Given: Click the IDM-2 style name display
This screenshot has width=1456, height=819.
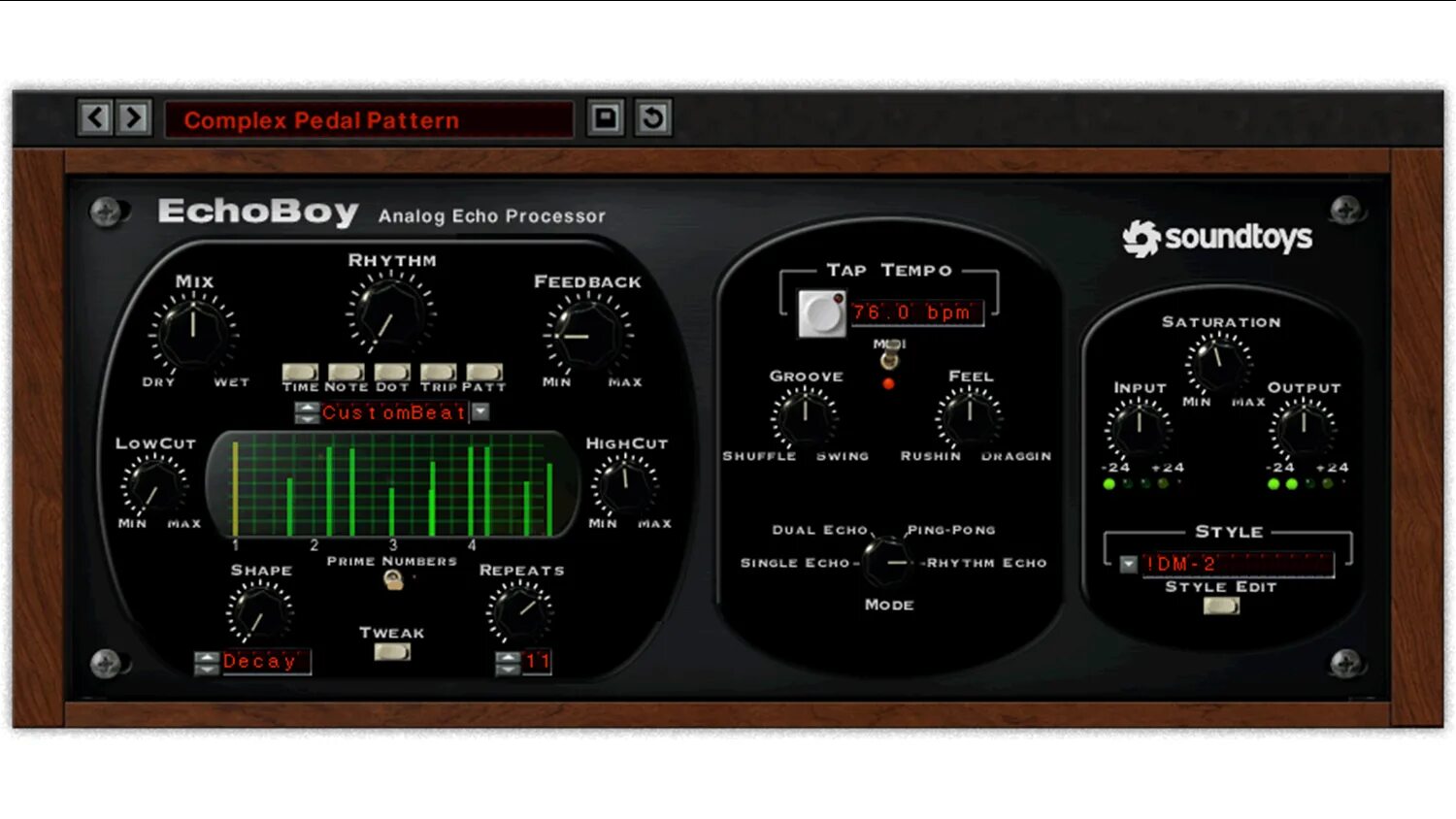Looking at the screenshot, I should 1238,564.
